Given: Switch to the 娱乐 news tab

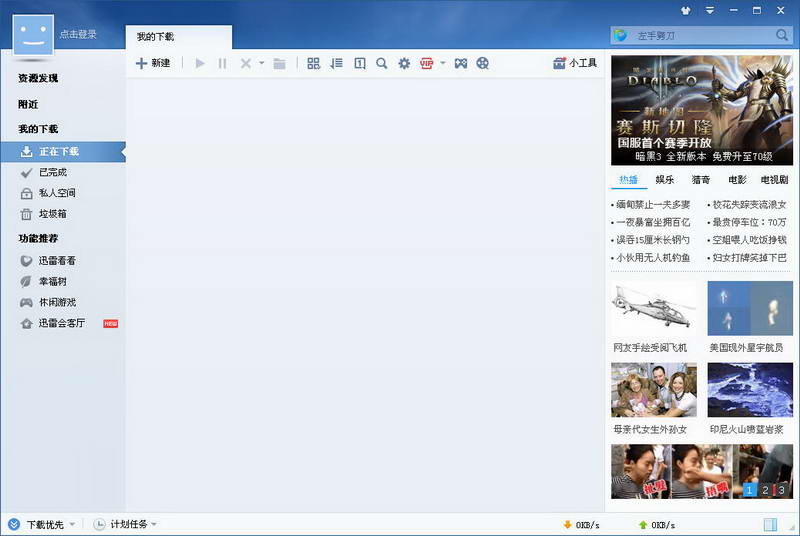Looking at the screenshot, I should point(665,180).
